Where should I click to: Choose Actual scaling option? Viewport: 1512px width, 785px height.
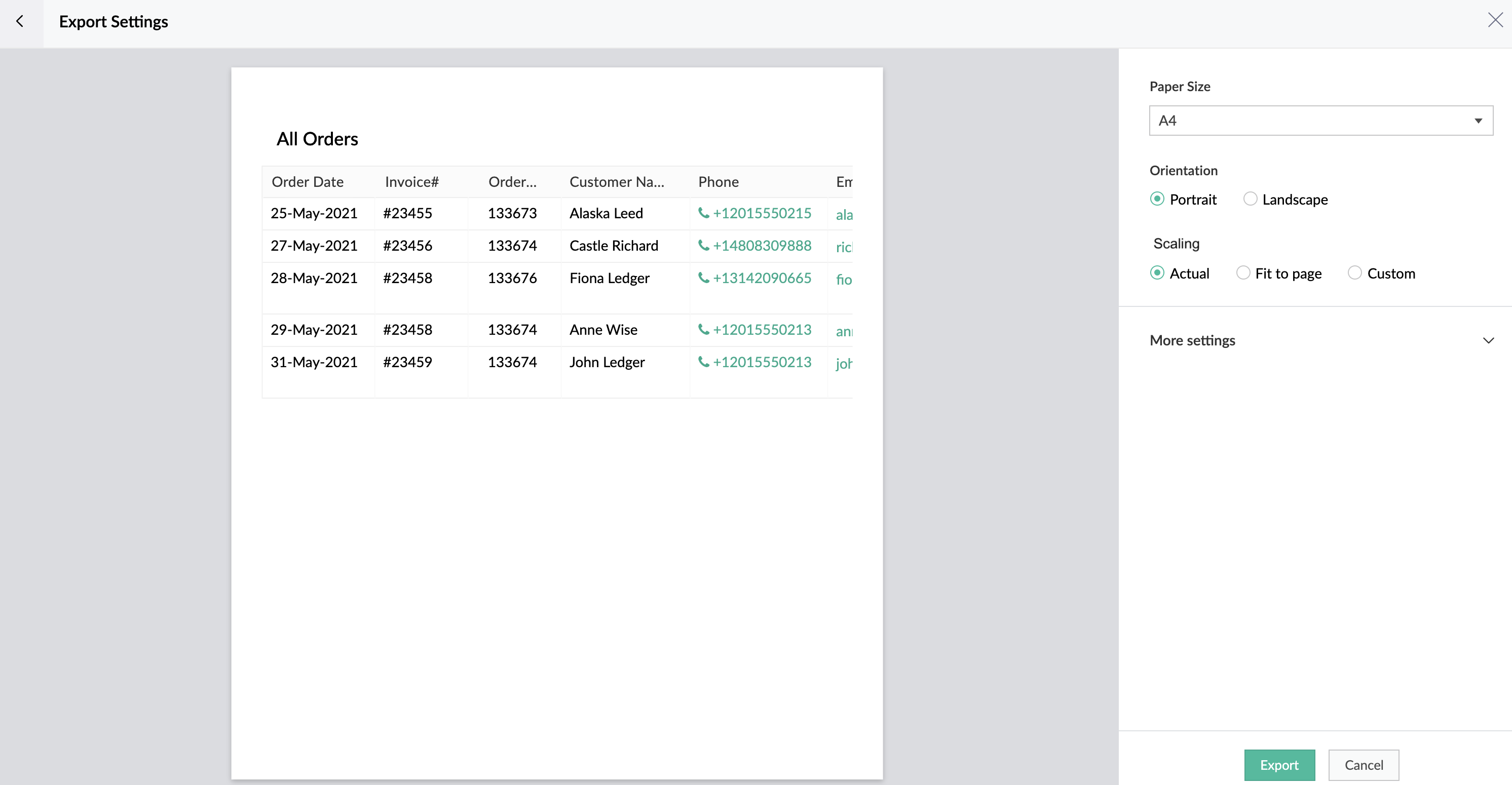point(1157,273)
